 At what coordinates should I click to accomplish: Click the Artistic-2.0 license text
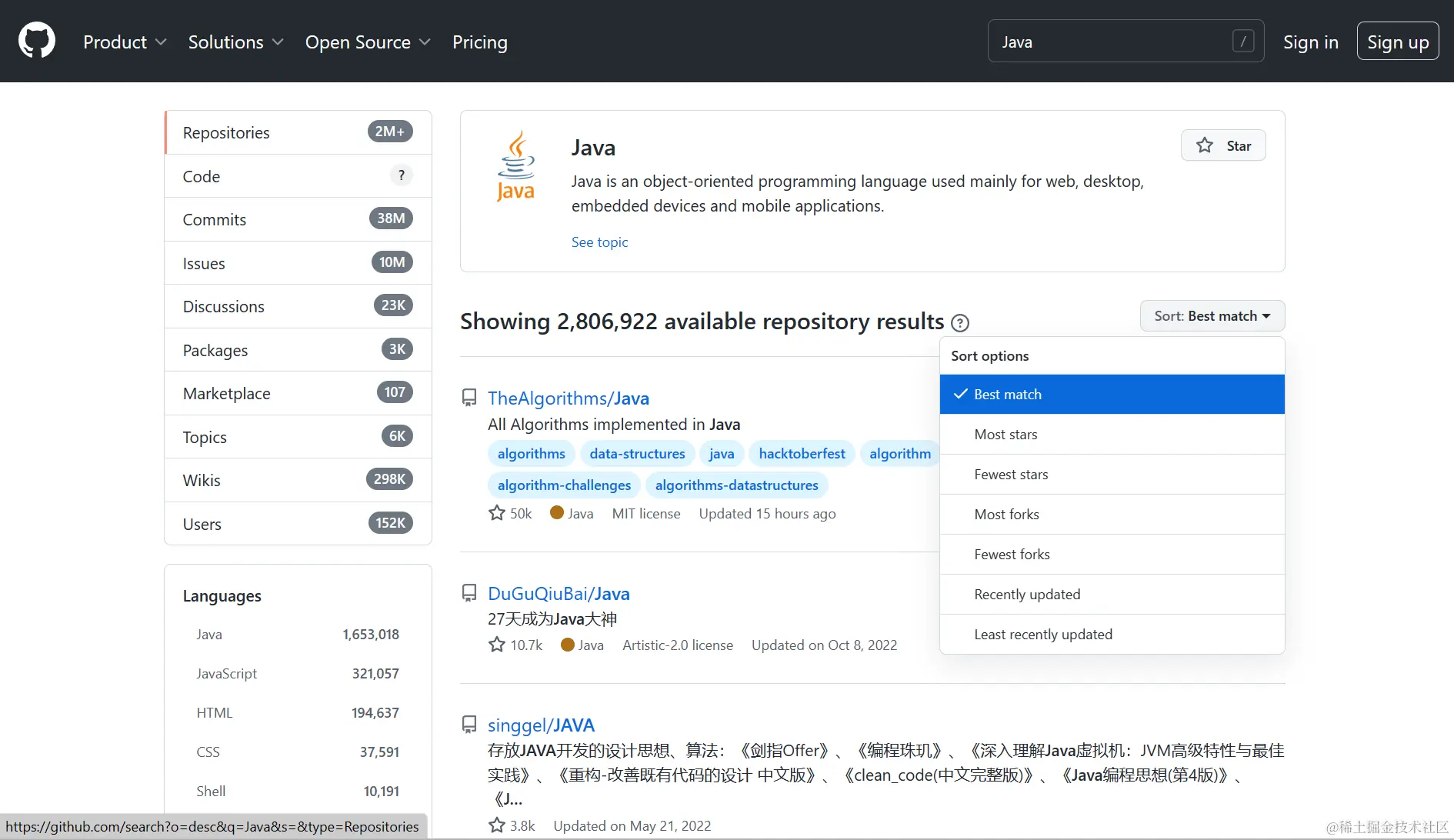[x=678, y=645]
